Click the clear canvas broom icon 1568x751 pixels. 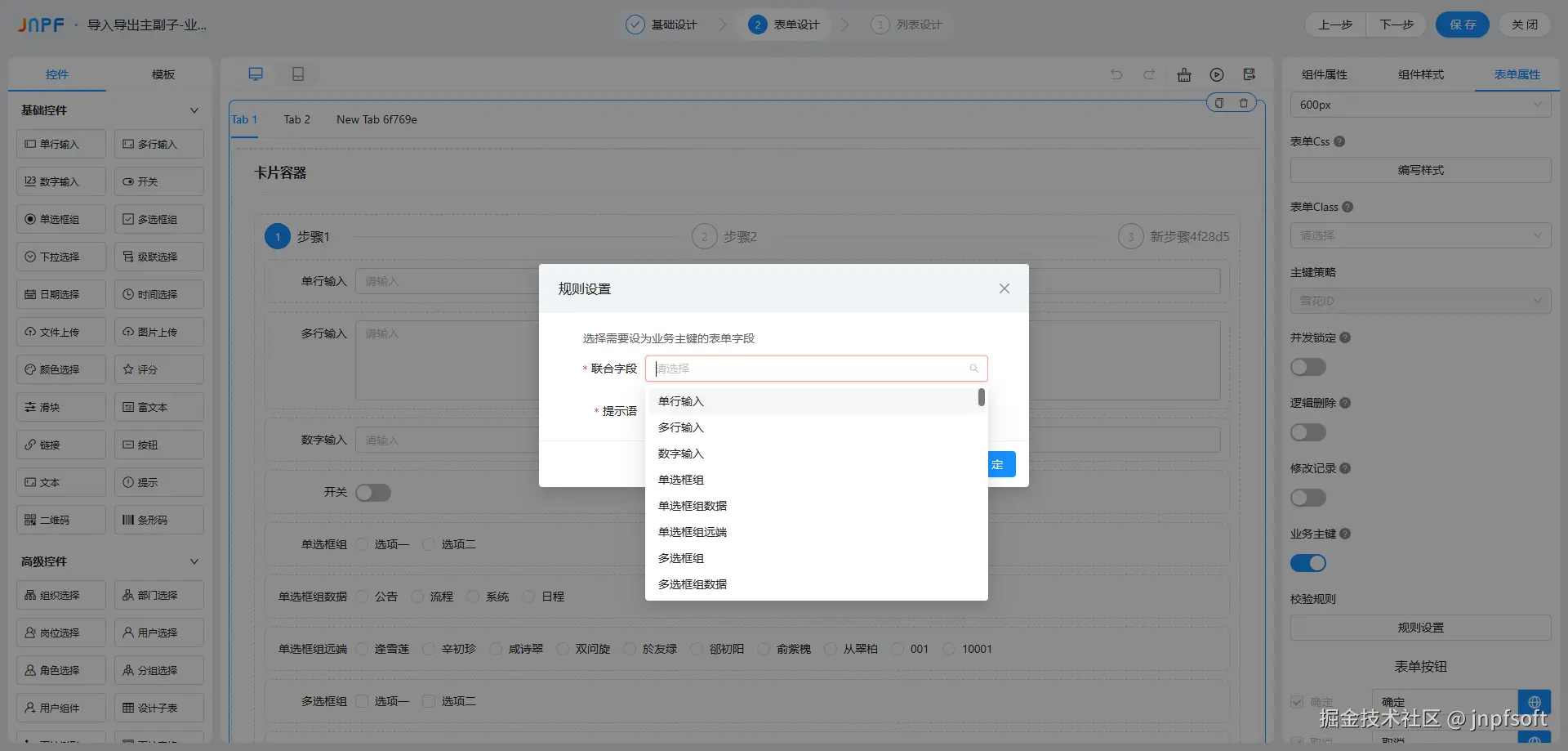tap(1184, 74)
